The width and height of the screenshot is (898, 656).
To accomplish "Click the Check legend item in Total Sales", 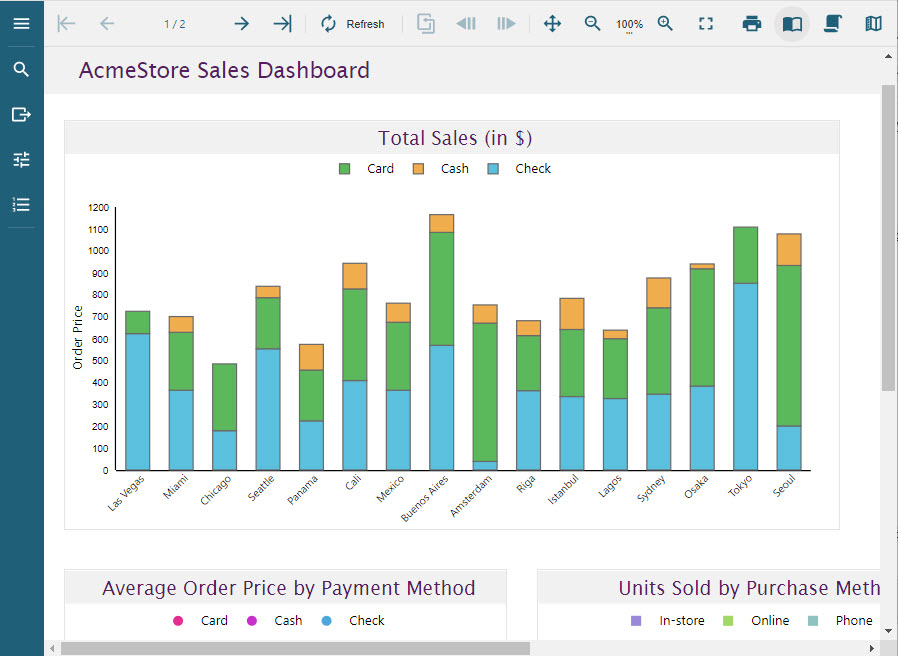I will pos(532,169).
